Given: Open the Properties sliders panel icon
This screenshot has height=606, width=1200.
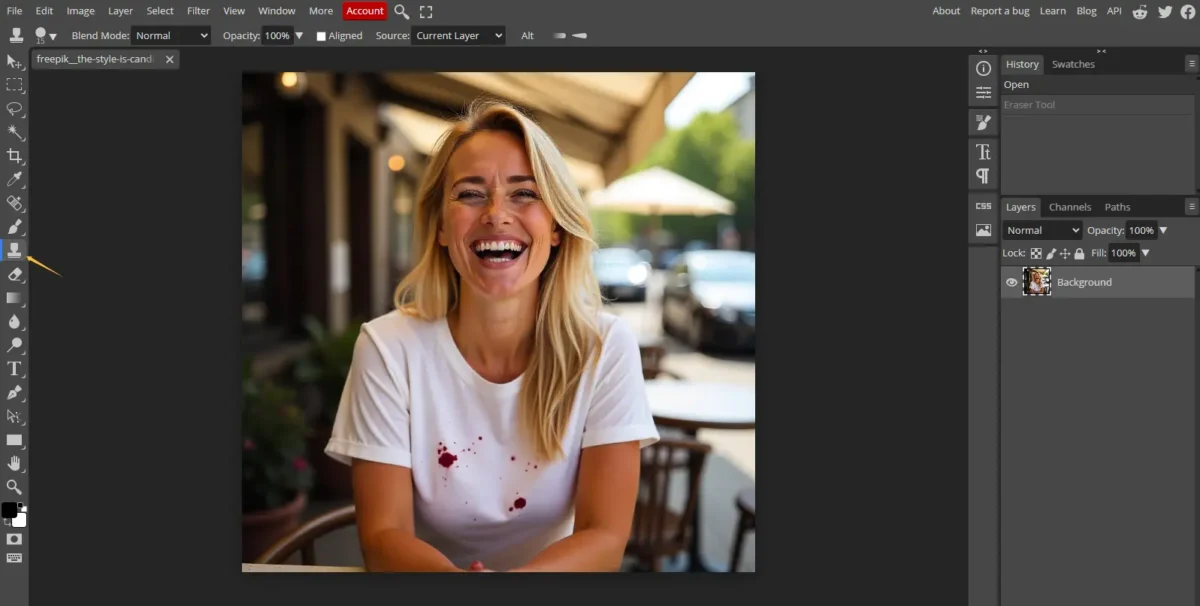Looking at the screenshot, I should pos(983,92).
